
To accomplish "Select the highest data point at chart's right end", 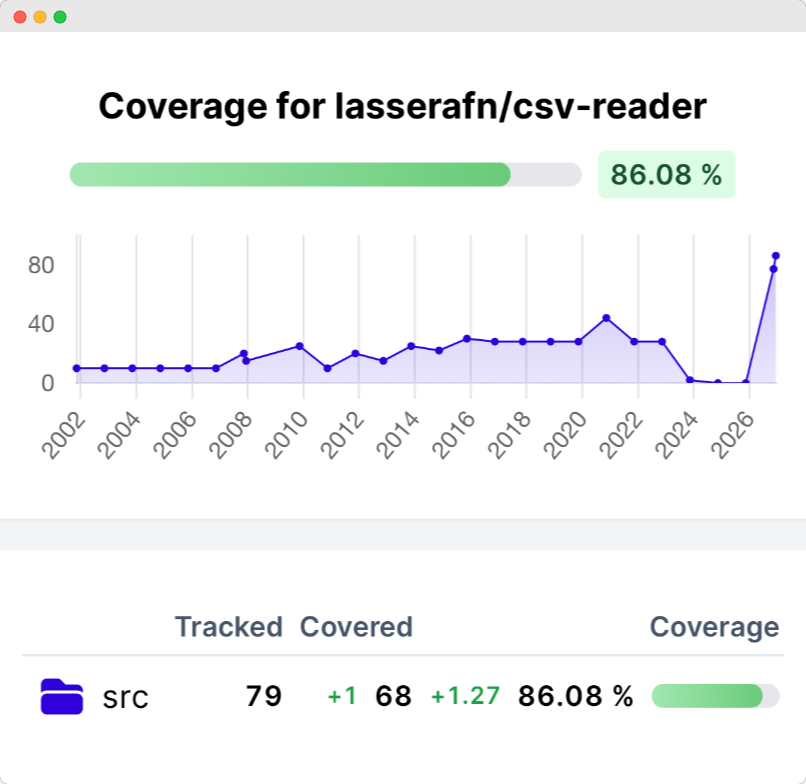I will 775,256.
